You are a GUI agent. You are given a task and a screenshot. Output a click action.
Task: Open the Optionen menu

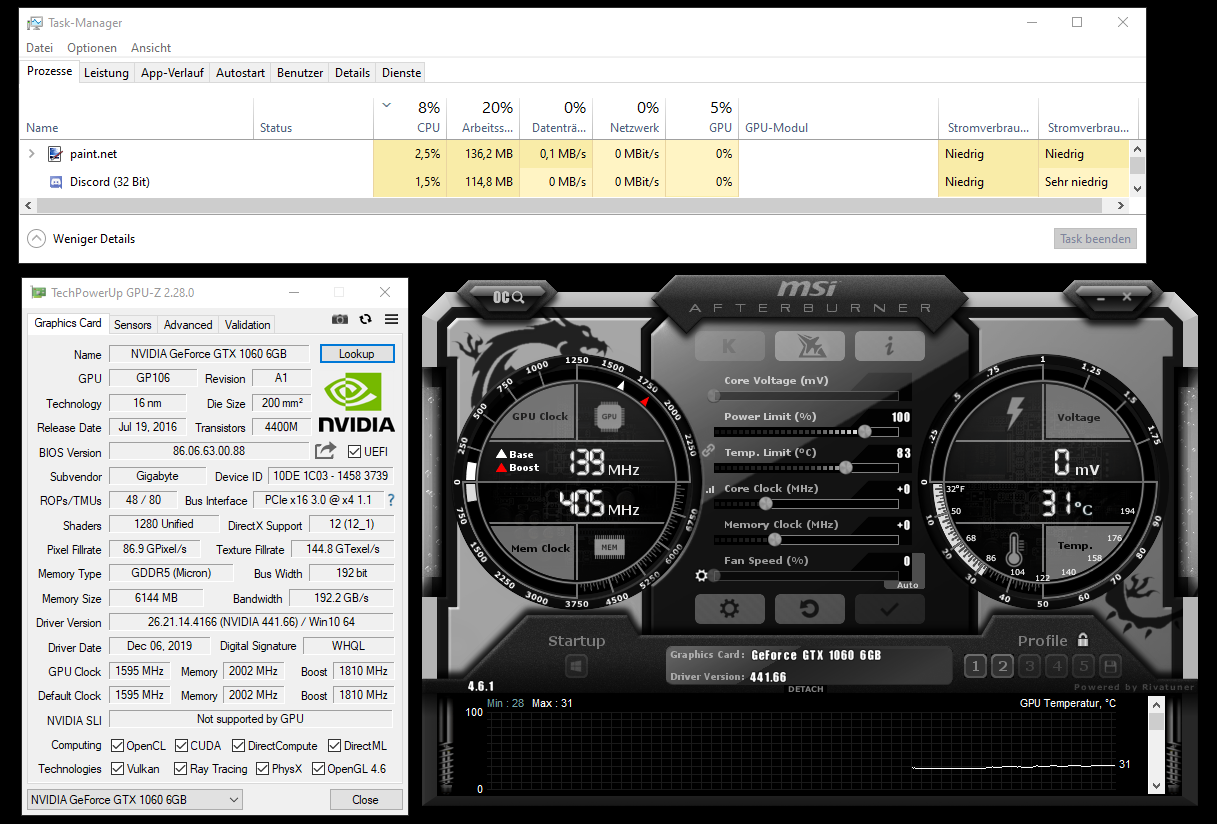pos(92,48)
